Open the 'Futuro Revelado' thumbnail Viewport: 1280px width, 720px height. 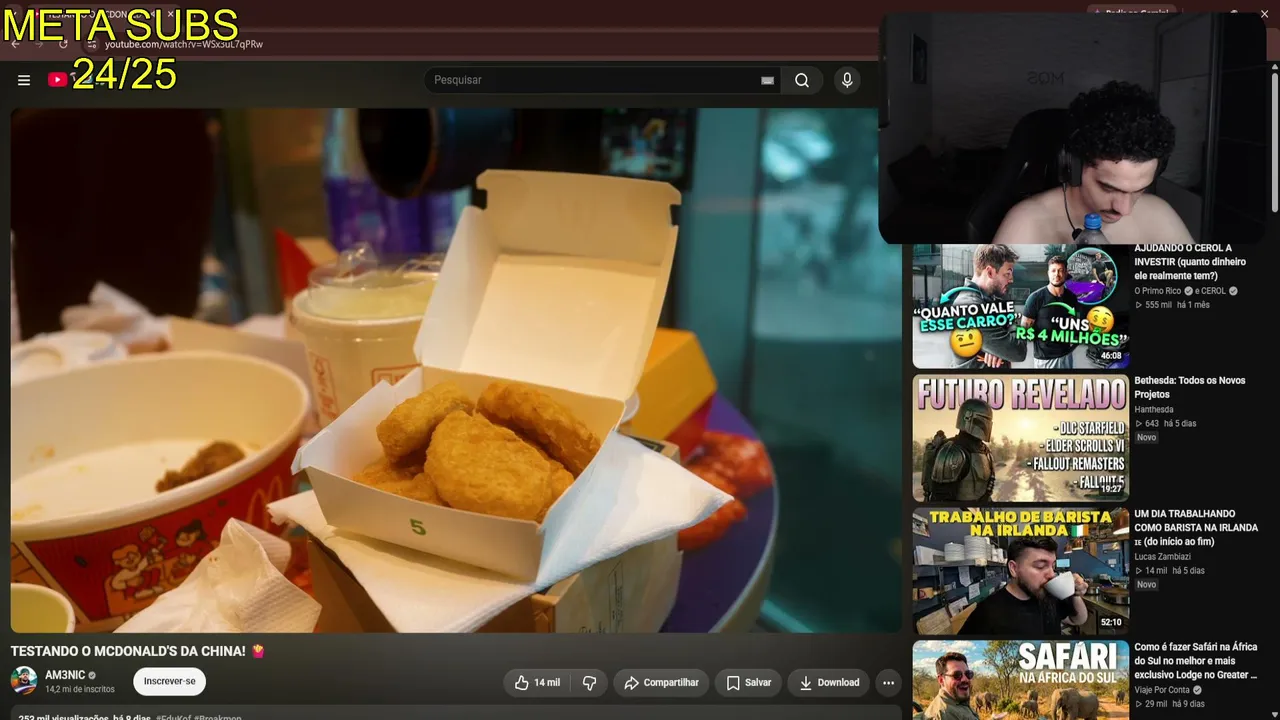[x=1020, y=438]
